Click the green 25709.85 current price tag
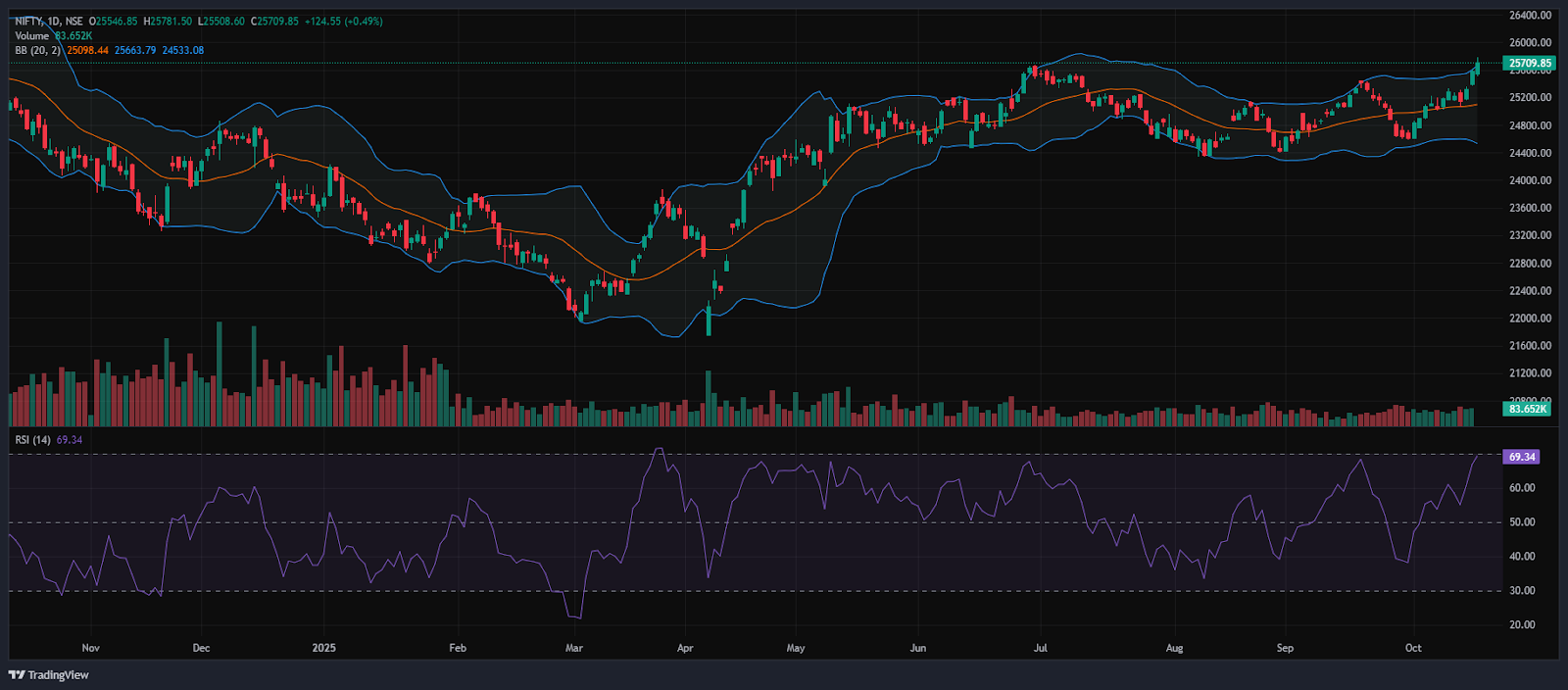The image size is (1568, 690). coord(1529,64)
